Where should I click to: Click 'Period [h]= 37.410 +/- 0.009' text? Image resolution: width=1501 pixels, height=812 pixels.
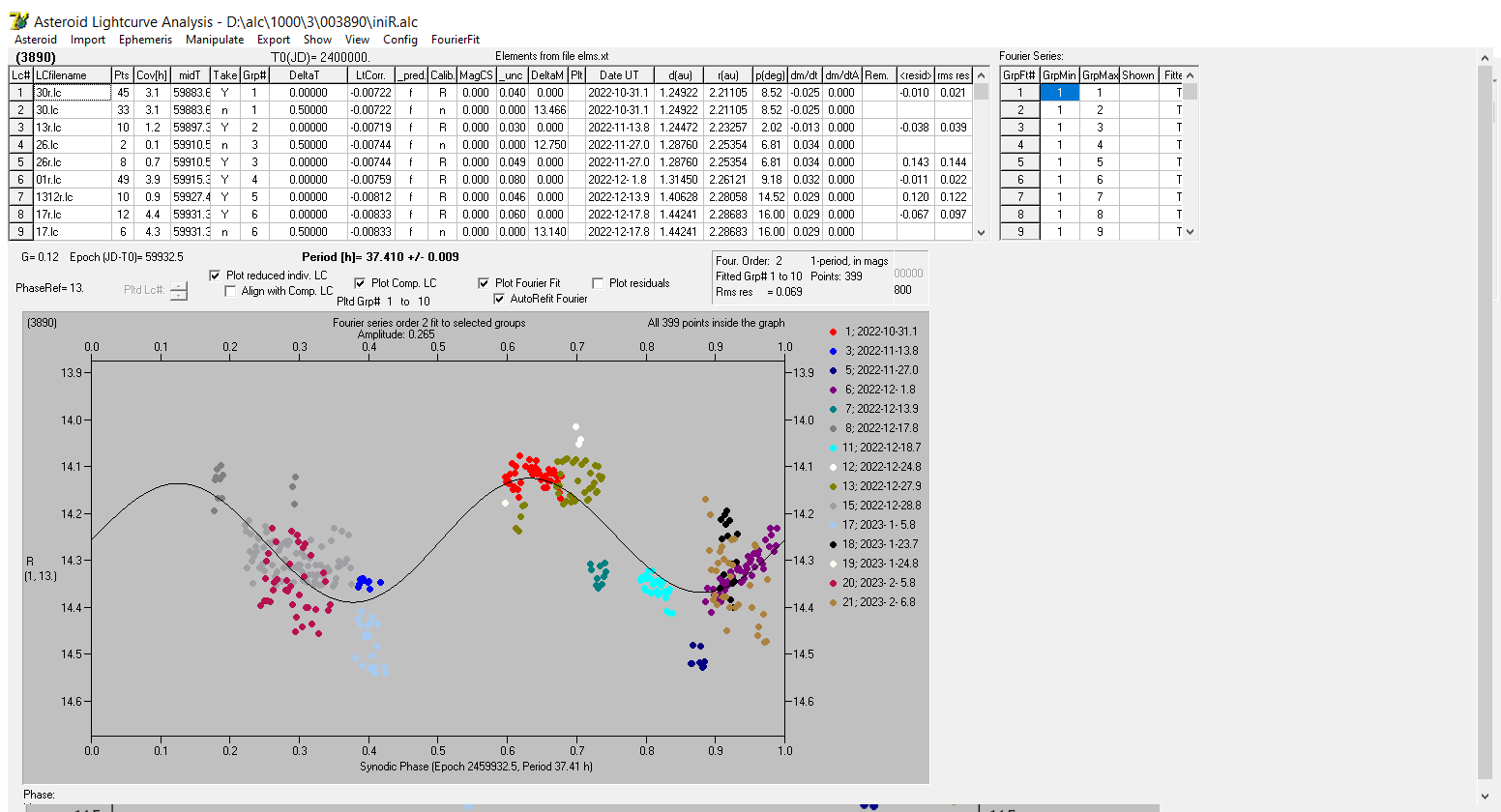pos(380,257)
